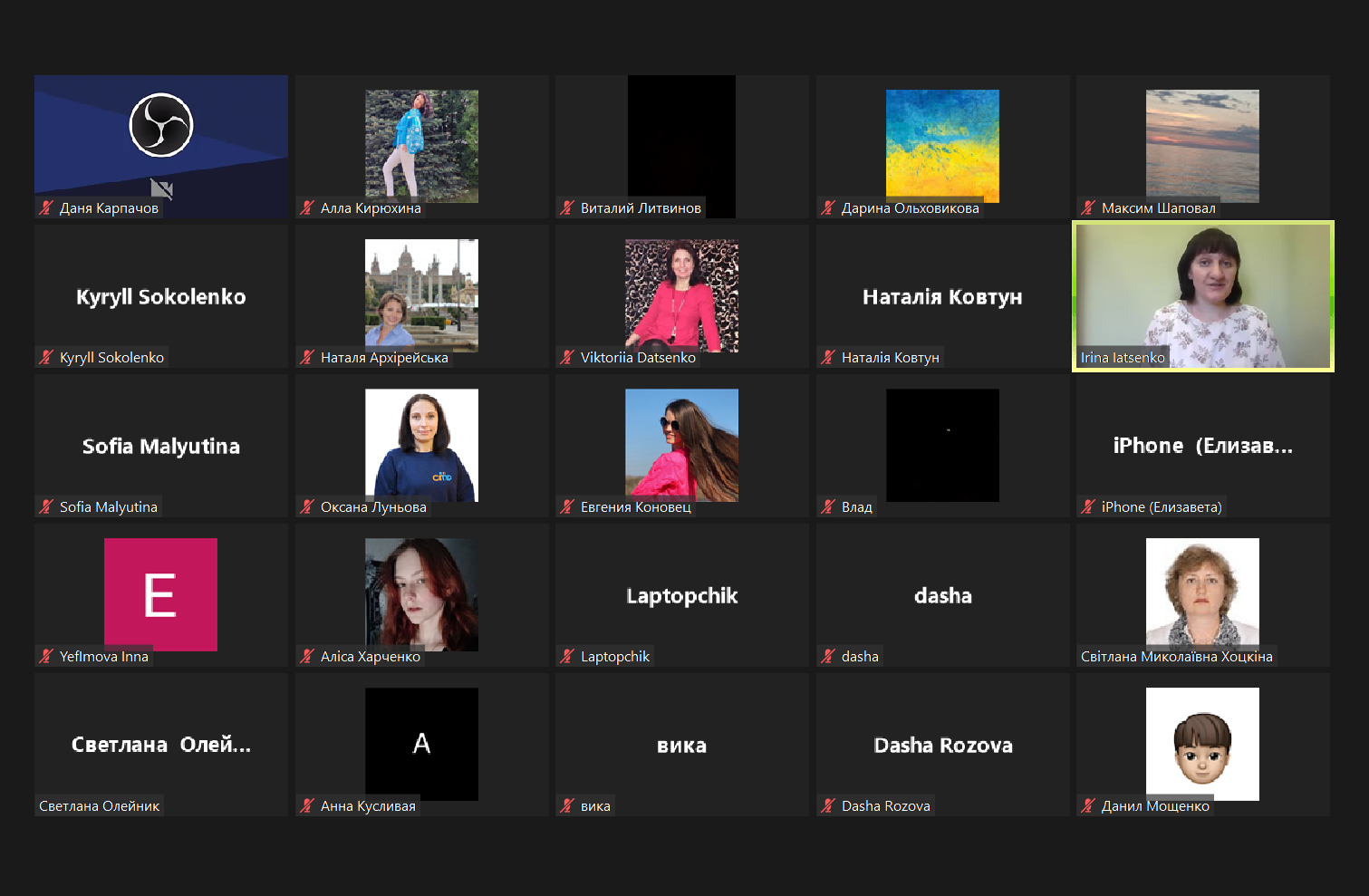Click the large Dasha Rozova name text
Image resolution: width=1369 pixels, height=896 pixels.
pos(943,745)
